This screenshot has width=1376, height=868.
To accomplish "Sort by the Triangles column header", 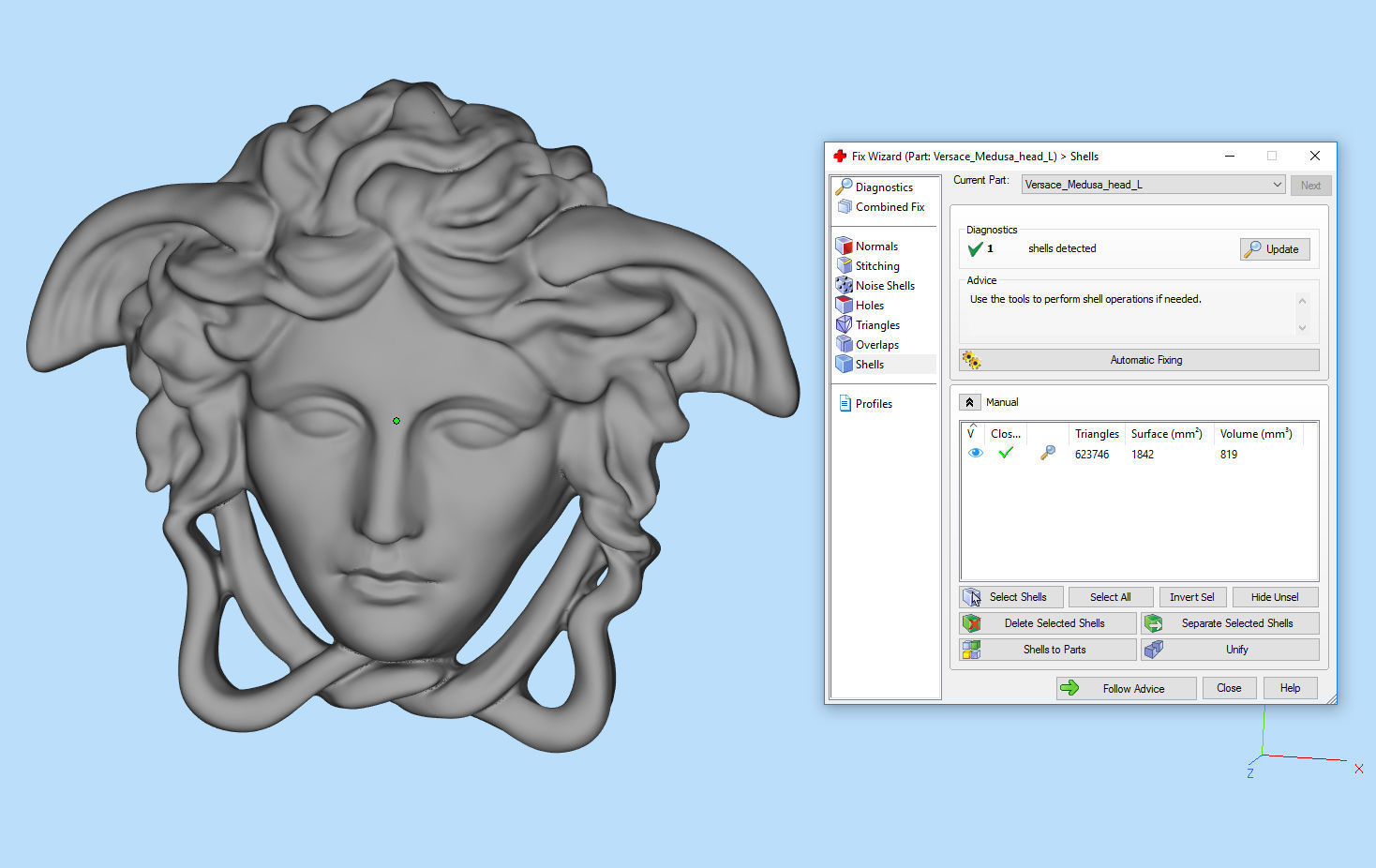I will coord(1097,434).
